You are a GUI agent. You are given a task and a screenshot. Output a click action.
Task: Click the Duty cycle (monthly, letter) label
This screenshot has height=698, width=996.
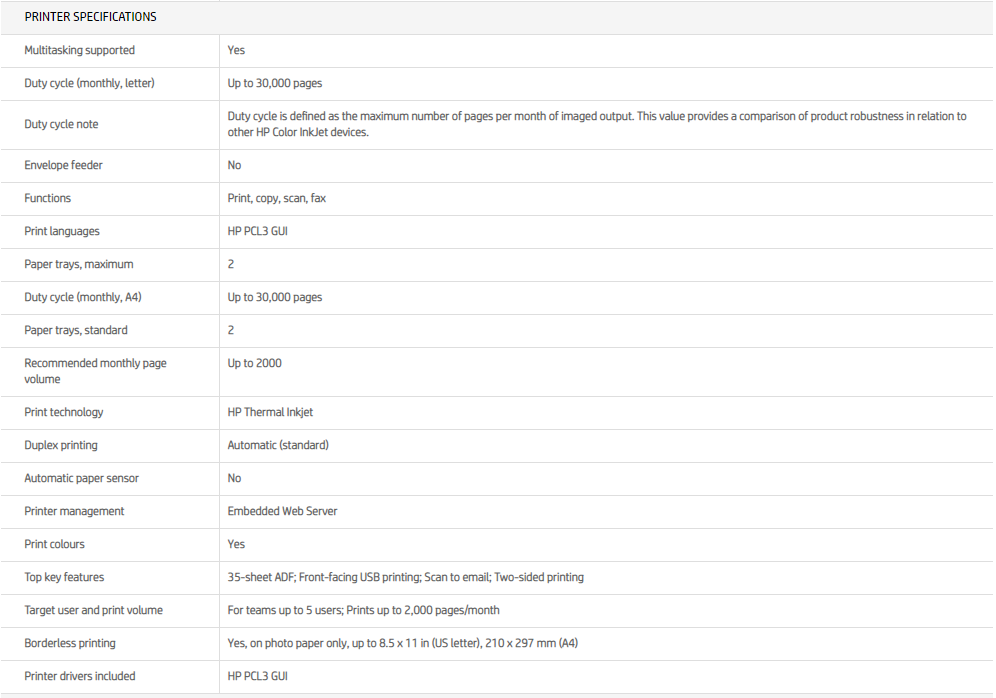(89, 83)
